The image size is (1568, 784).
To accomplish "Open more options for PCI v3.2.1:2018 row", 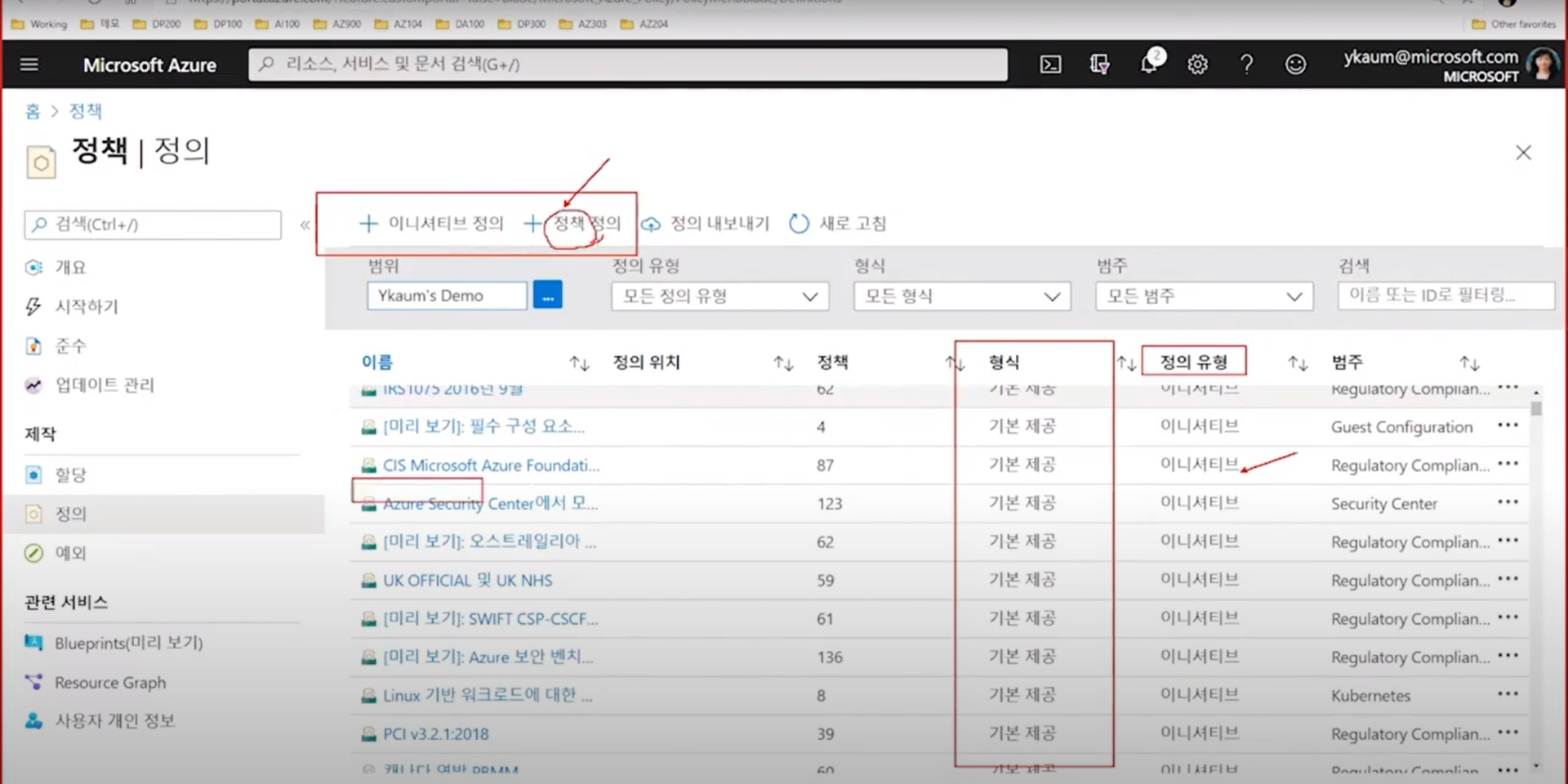I will pyautogui.click(x=1508, y=733).
